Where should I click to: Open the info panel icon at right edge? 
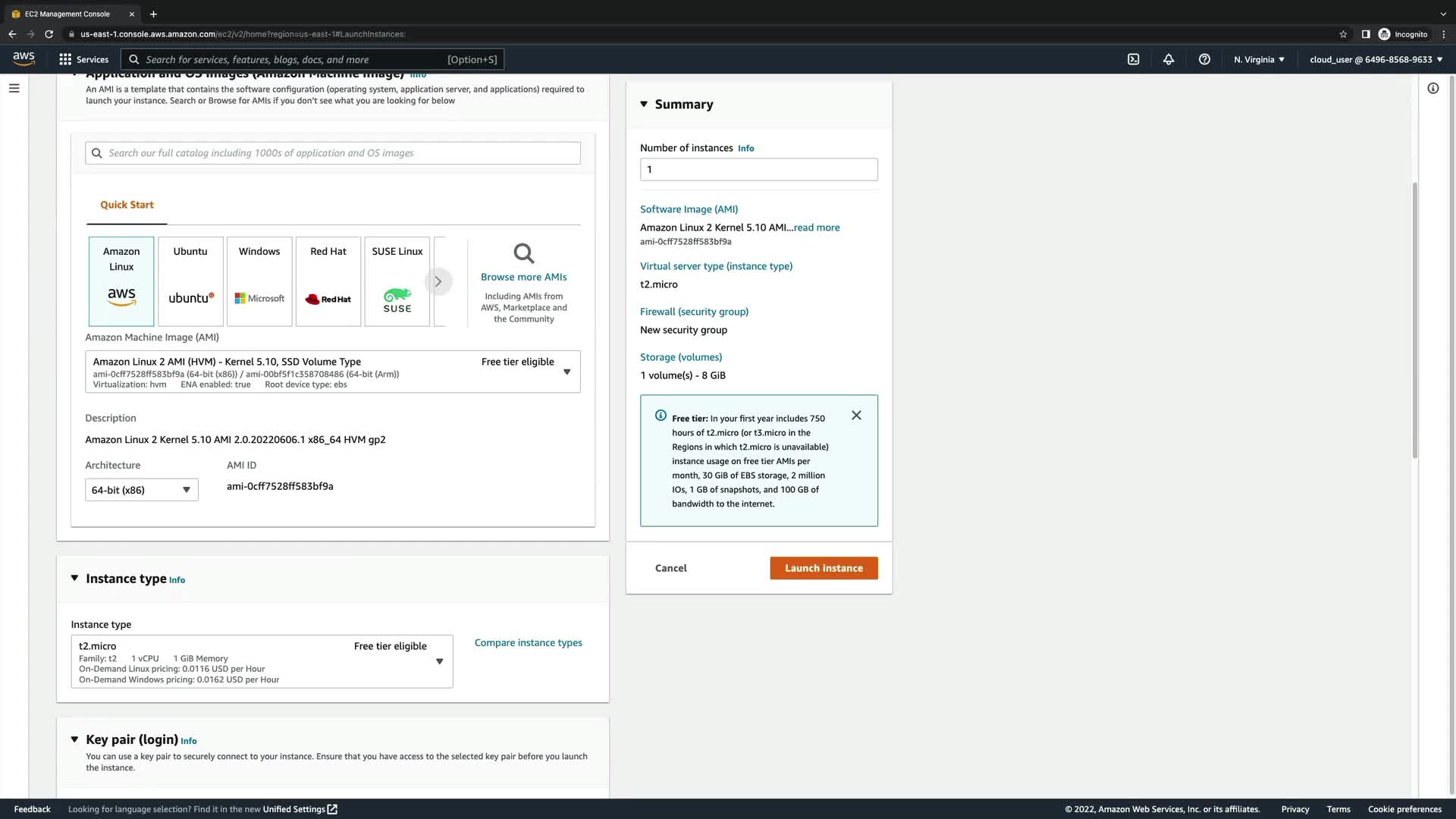(x=1432, y=88)
